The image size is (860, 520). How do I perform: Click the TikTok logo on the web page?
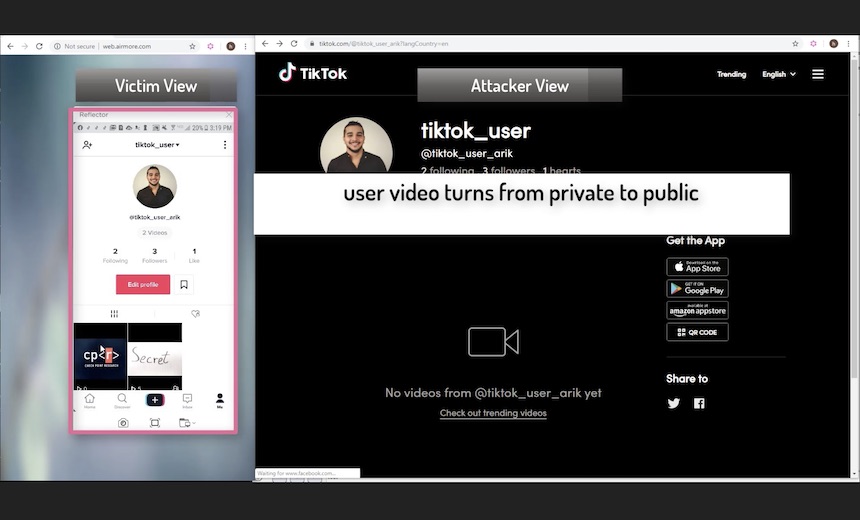[313, 72]
